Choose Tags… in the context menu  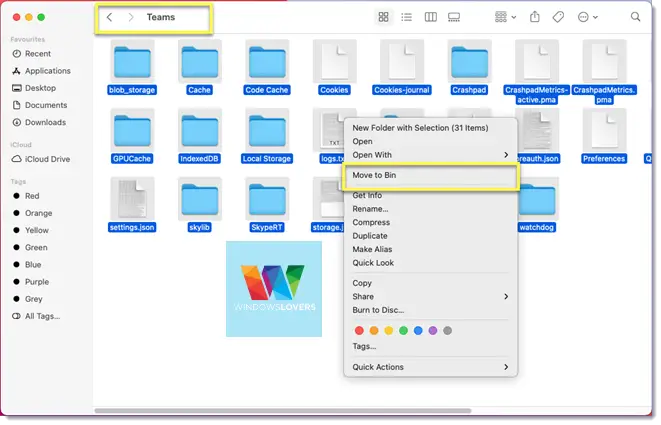click(430, 346)
